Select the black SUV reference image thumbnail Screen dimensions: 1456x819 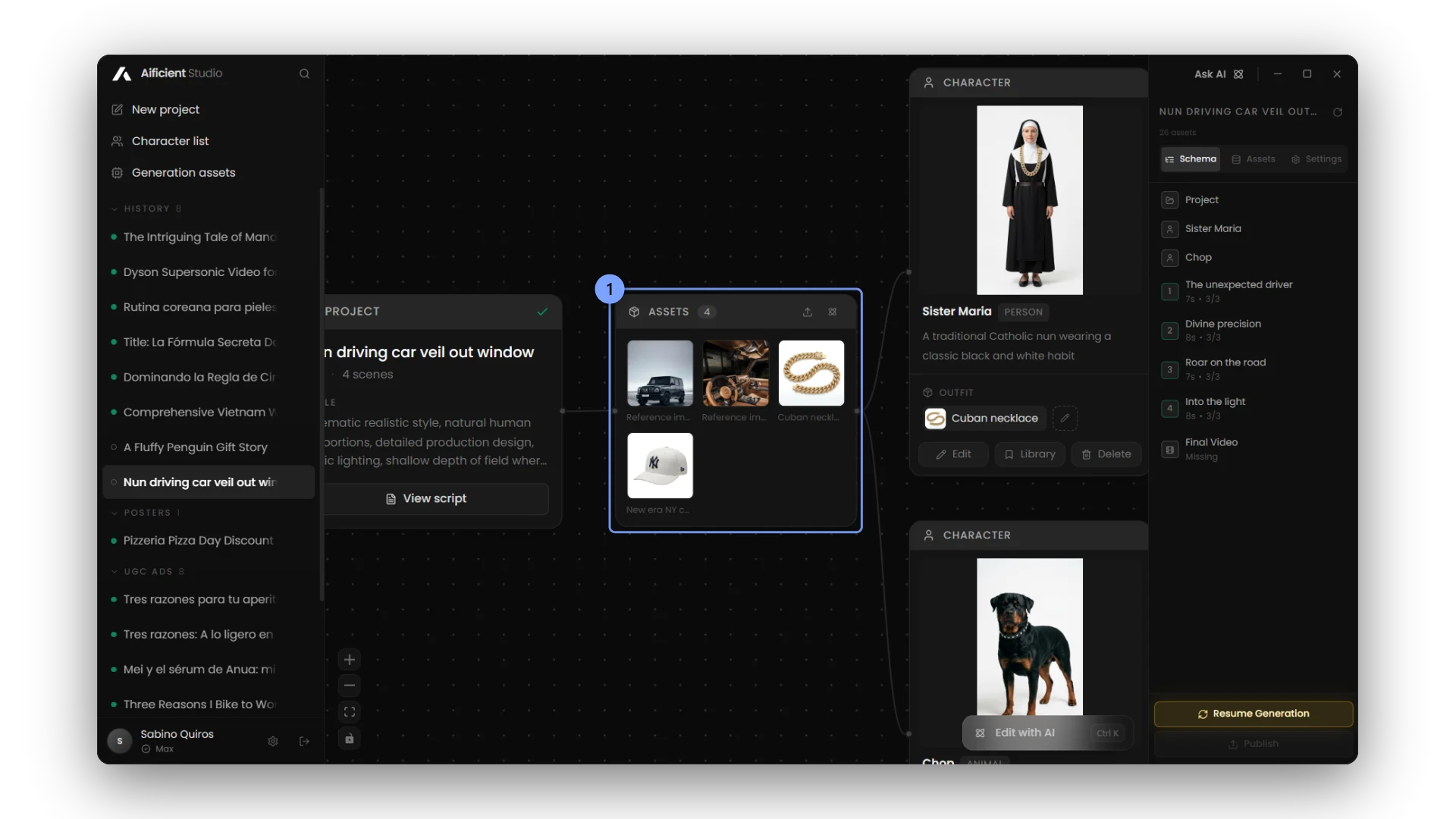pos(660,373)
